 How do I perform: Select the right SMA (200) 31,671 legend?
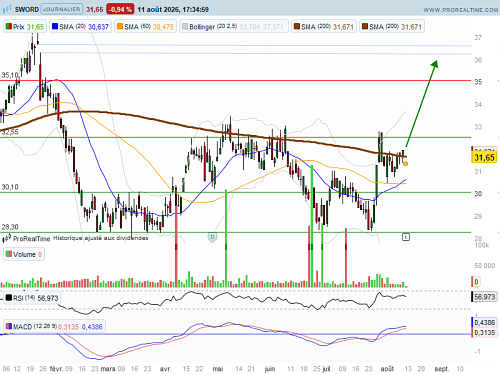[392, 27]
